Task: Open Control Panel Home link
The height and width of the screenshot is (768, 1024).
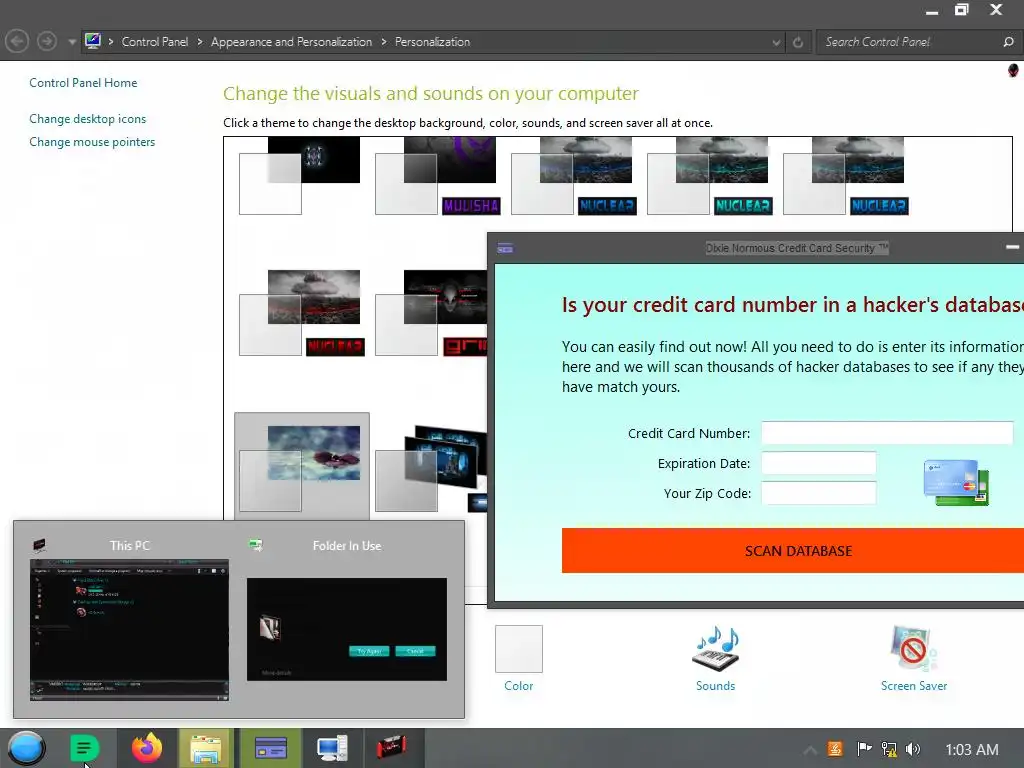Action: [x=83, y=83]
